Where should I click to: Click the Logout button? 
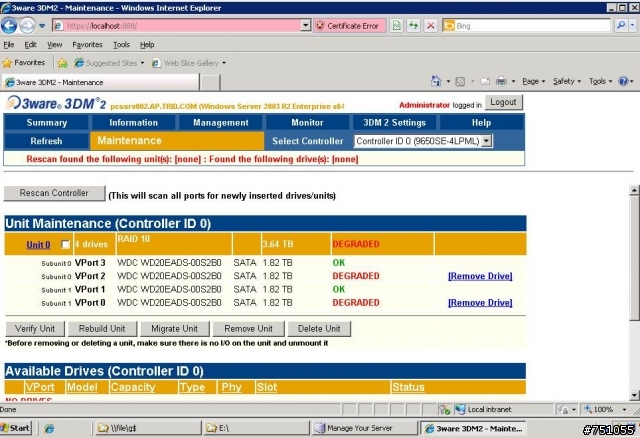tap(503, 102)
